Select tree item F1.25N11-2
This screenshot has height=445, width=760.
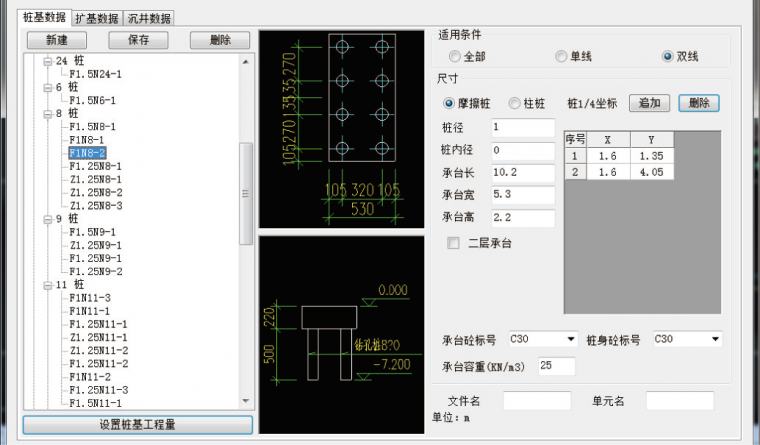click(x=98, y=364)
